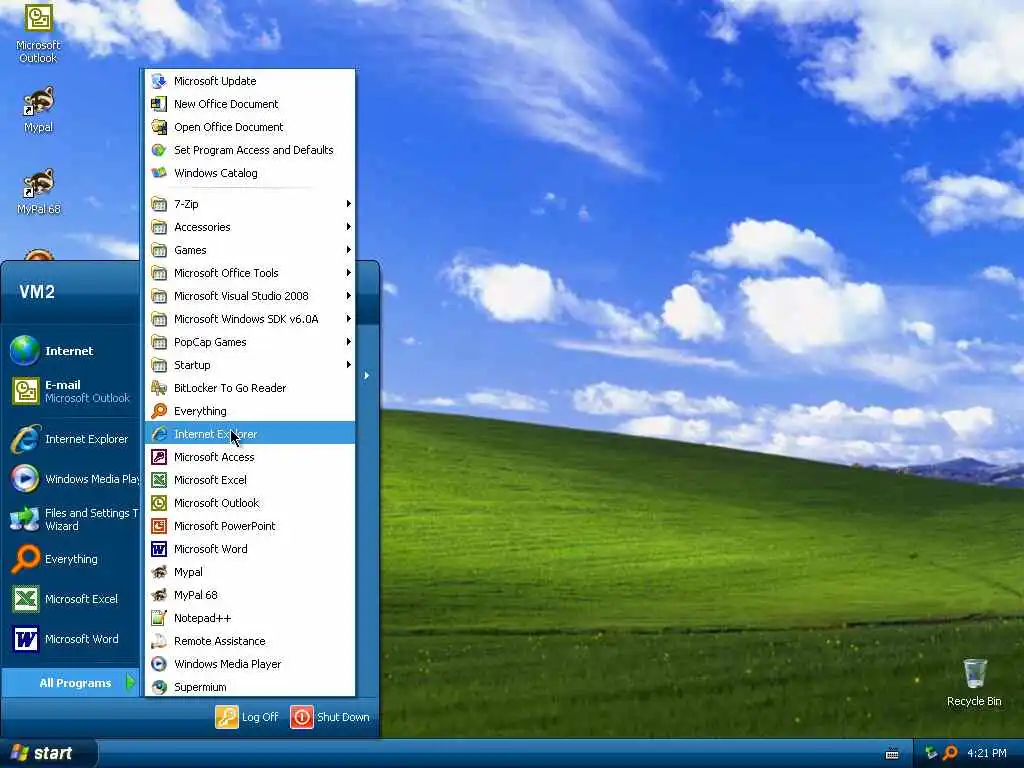The width and height of the screenshot is (1024, 768).
Task: Click Everything icon in Start menu left pane
Action: [25, 559]
